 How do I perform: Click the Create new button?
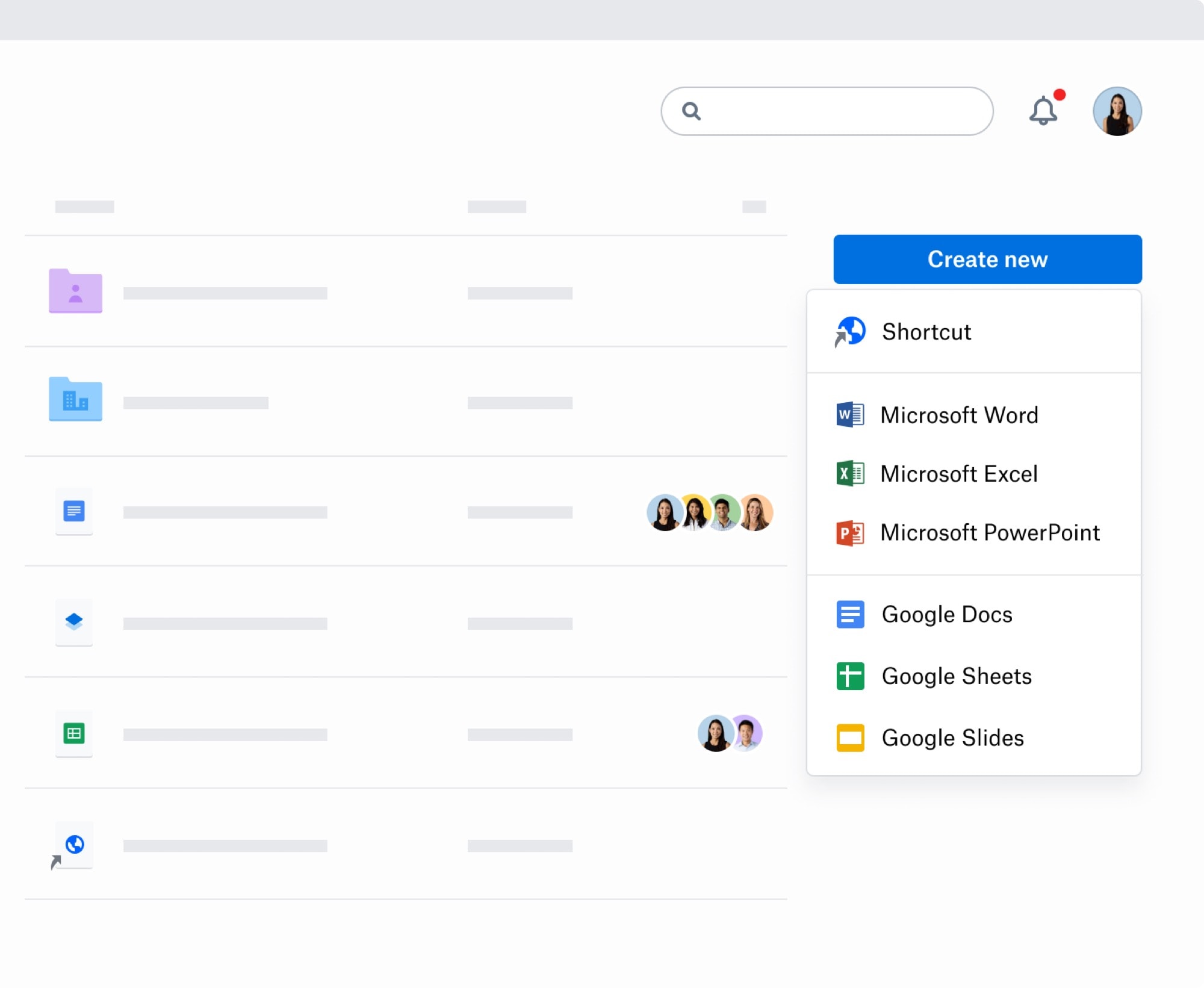987,259
